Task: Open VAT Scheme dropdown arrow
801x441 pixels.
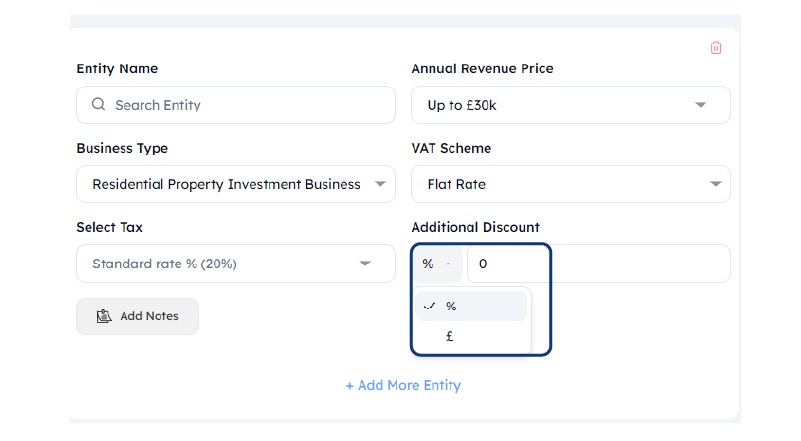Action: coord(715,184)
